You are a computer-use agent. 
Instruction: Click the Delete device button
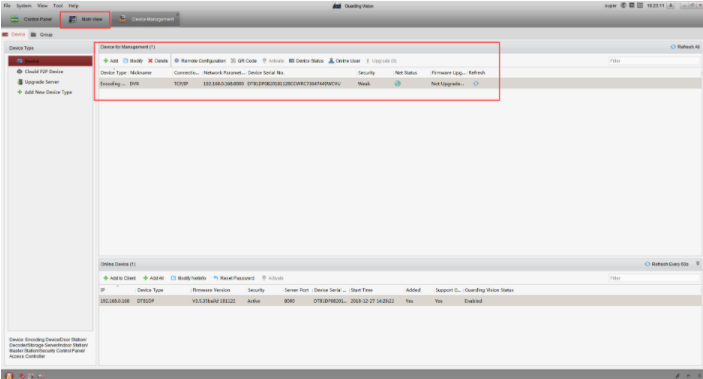(158, 61)
